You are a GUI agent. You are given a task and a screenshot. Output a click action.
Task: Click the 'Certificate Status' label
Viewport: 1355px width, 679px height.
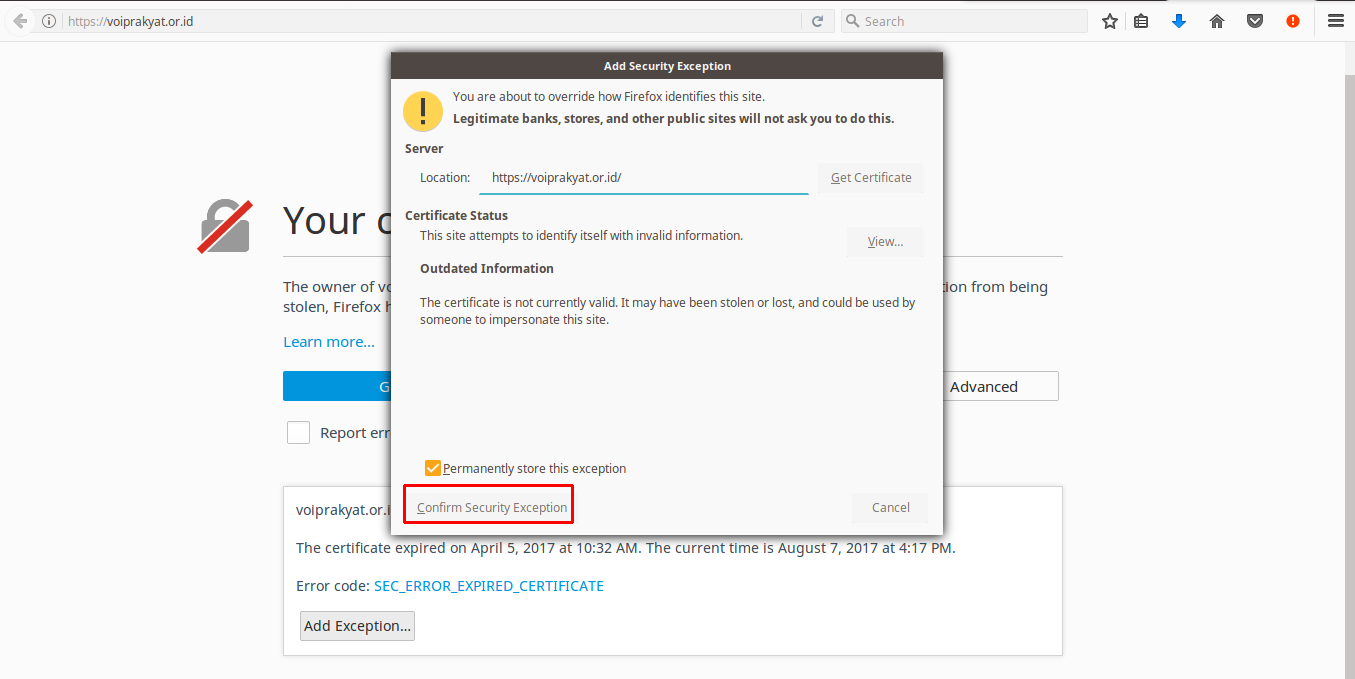(x=456, y=216)
